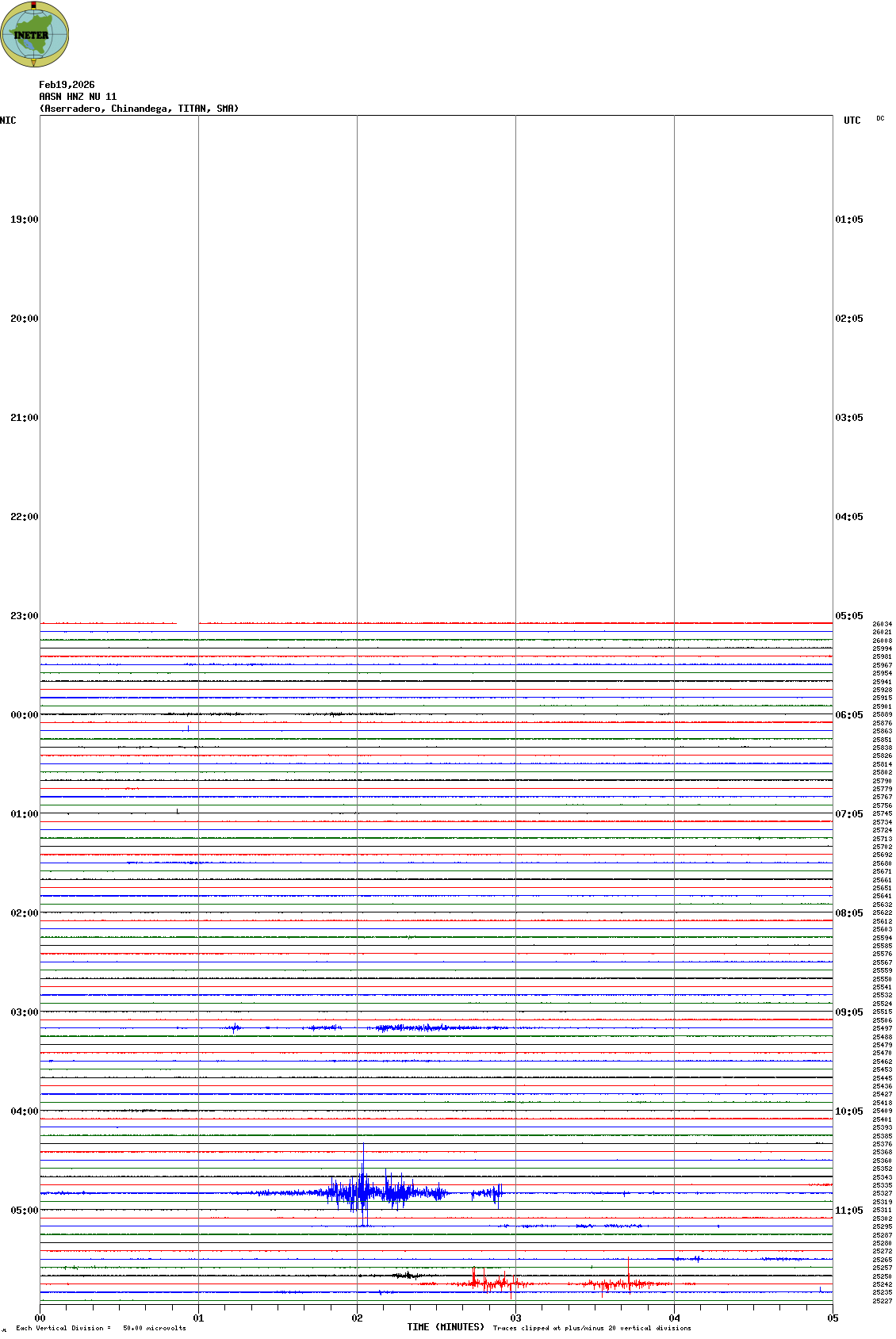This screenshot has width=896, height=1339.
Task: Click the Feb19,2026 date text
Action: click(x=67, y=85)
